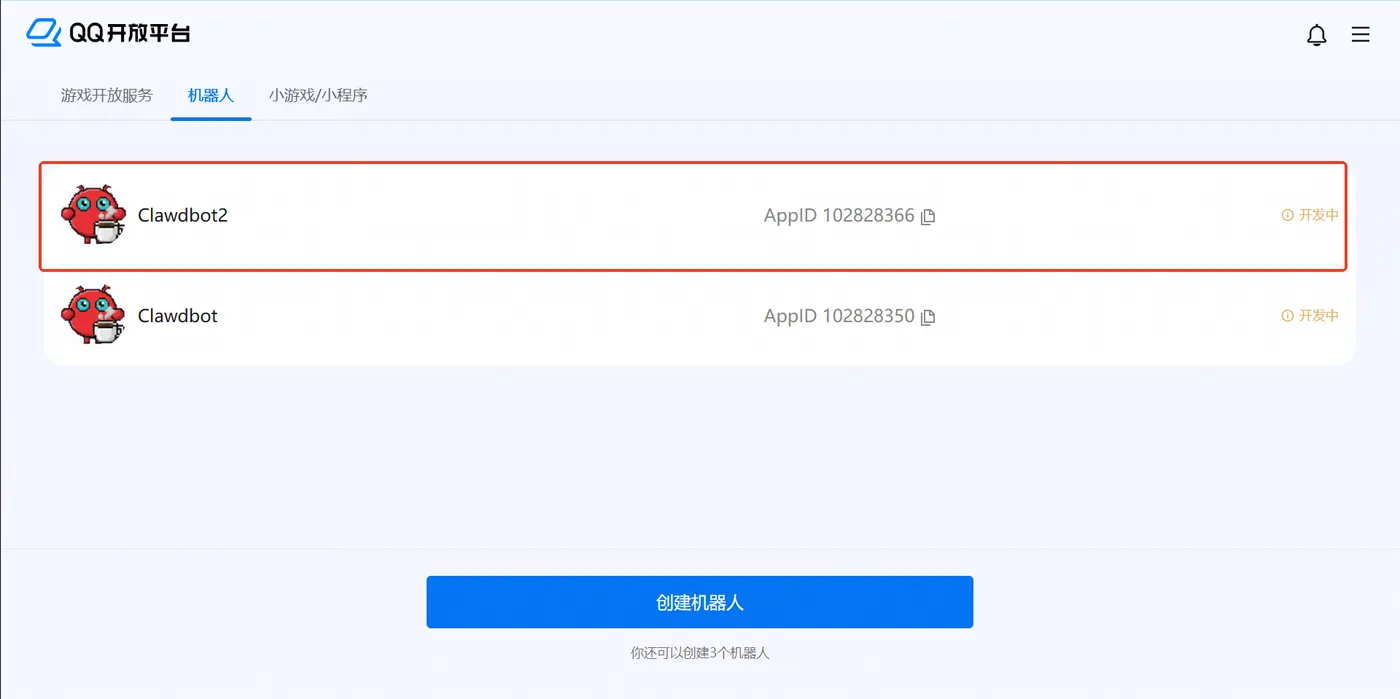Click the 开发中 status label for Clawdbot2
Image resolution: width=1400 pixels, height=699 pixels.
coord(1318,215)
